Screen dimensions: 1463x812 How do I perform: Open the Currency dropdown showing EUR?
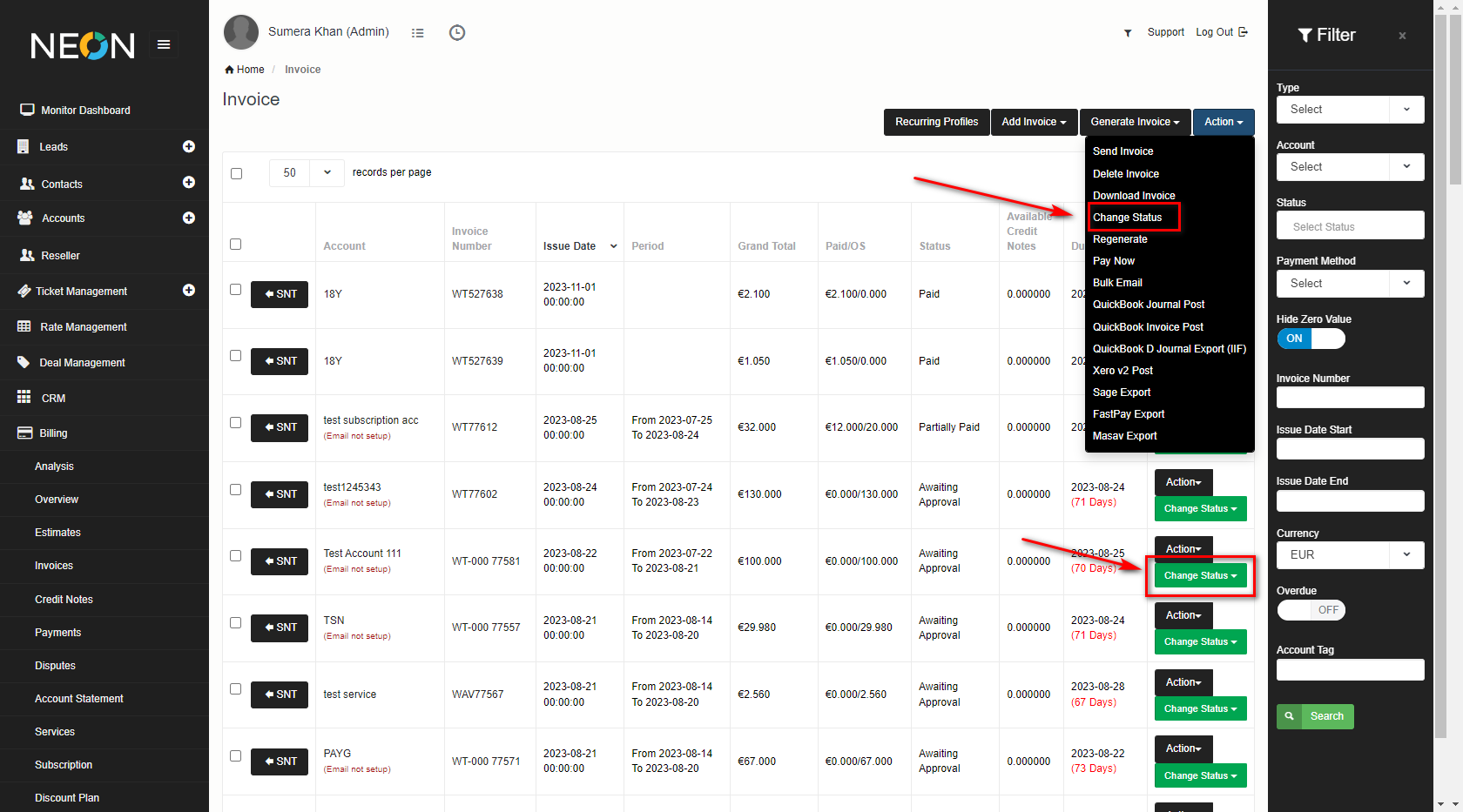pyautogui.click(x=1350, y=554)
